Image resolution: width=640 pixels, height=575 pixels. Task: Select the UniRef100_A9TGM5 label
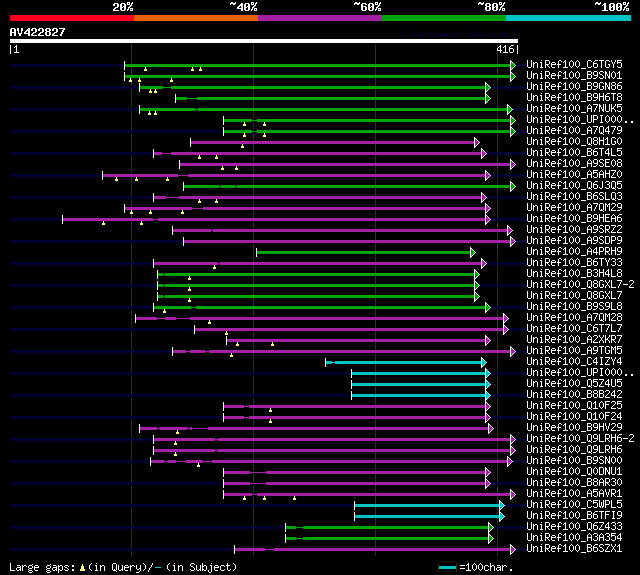[574, 351]
